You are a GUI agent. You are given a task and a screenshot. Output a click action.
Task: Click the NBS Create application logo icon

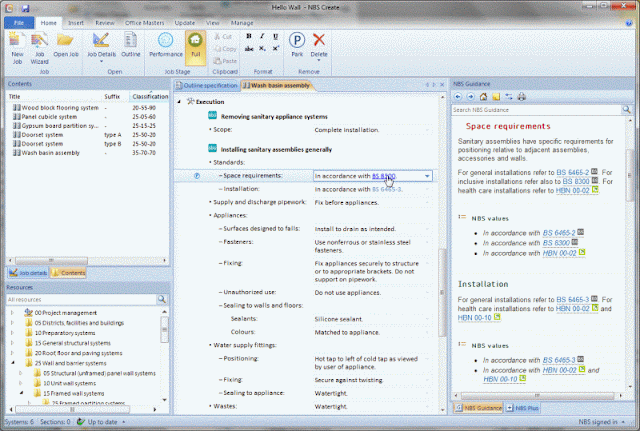pos(10,8)
